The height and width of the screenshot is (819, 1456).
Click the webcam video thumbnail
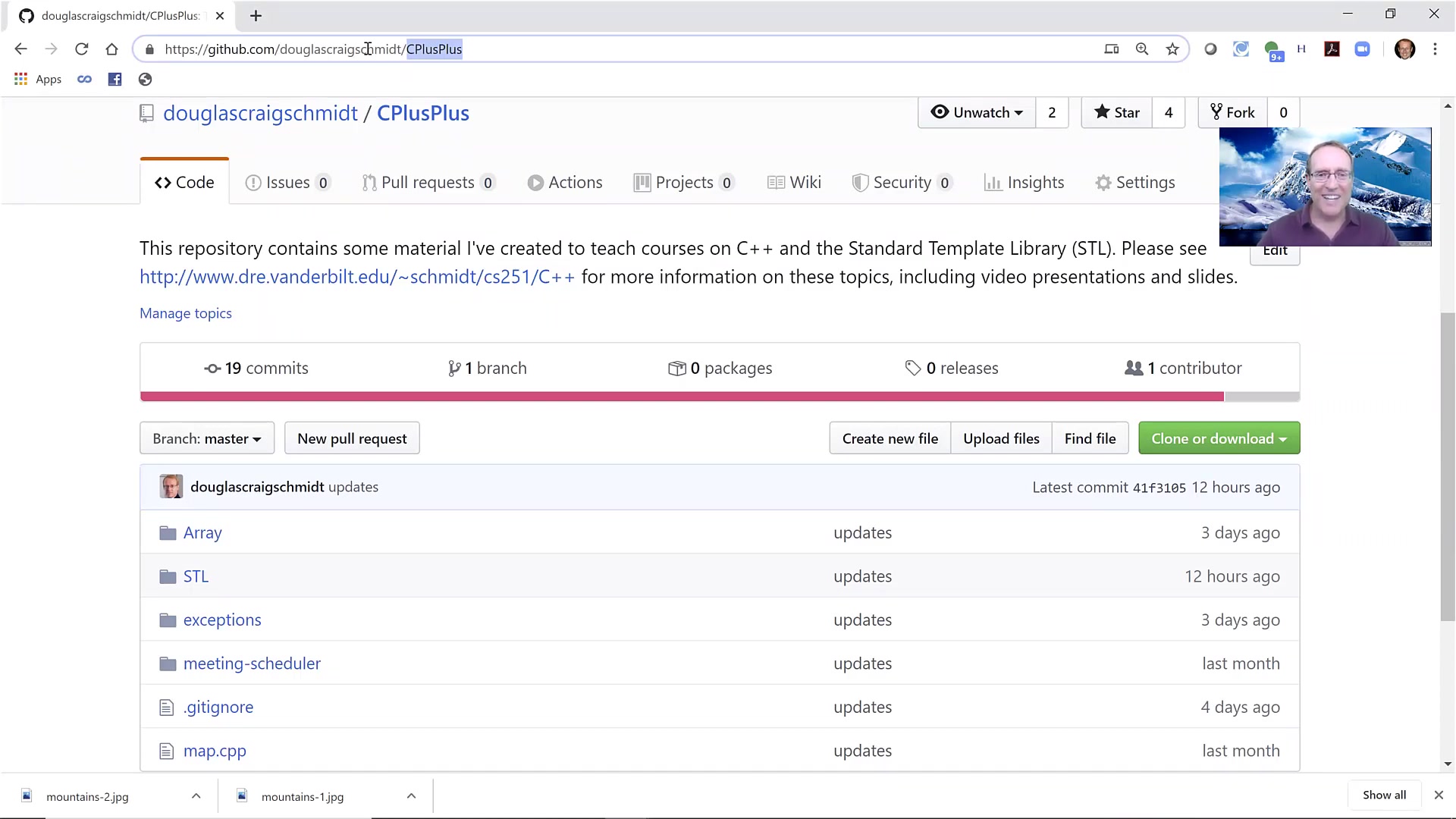[1325, 187]
